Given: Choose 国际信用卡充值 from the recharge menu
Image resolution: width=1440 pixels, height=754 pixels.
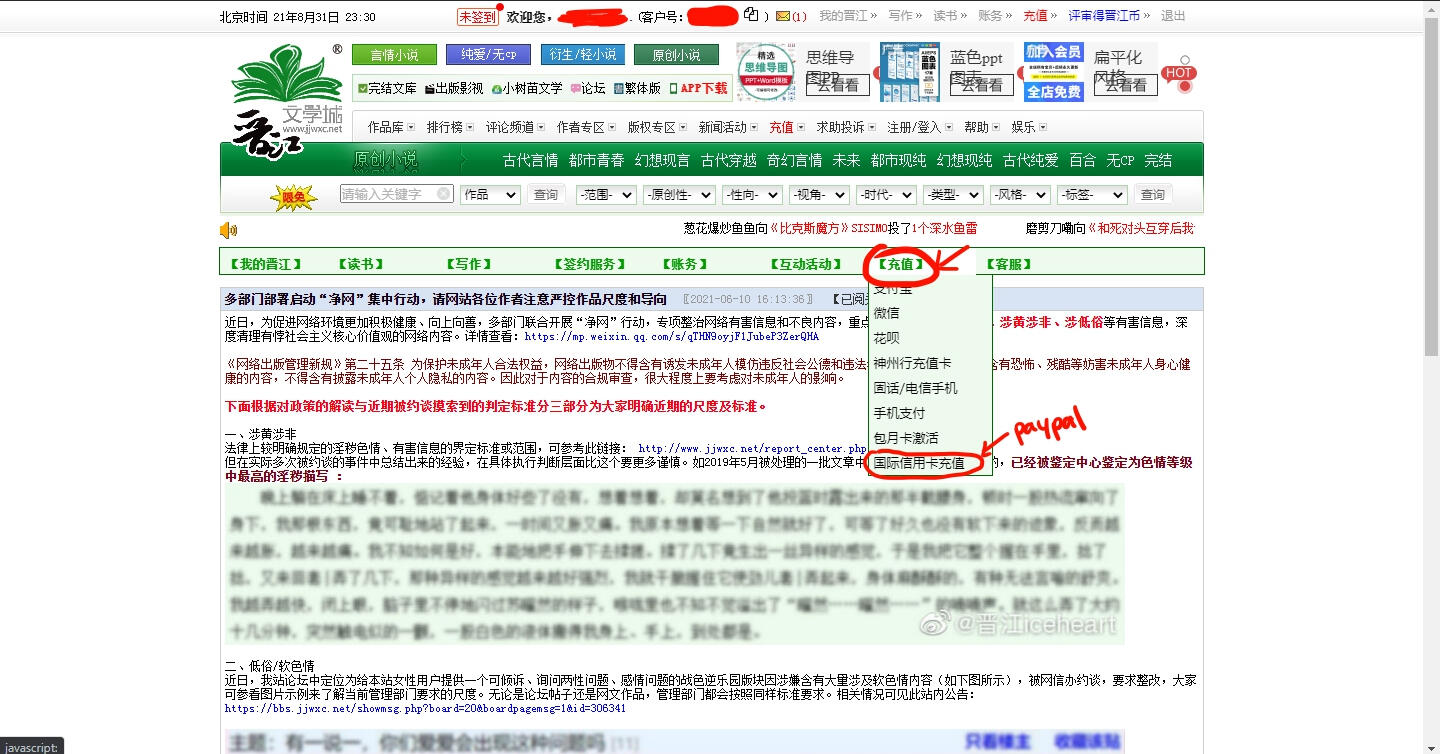Looking at the screenshot, I should (x=919, y=463).
